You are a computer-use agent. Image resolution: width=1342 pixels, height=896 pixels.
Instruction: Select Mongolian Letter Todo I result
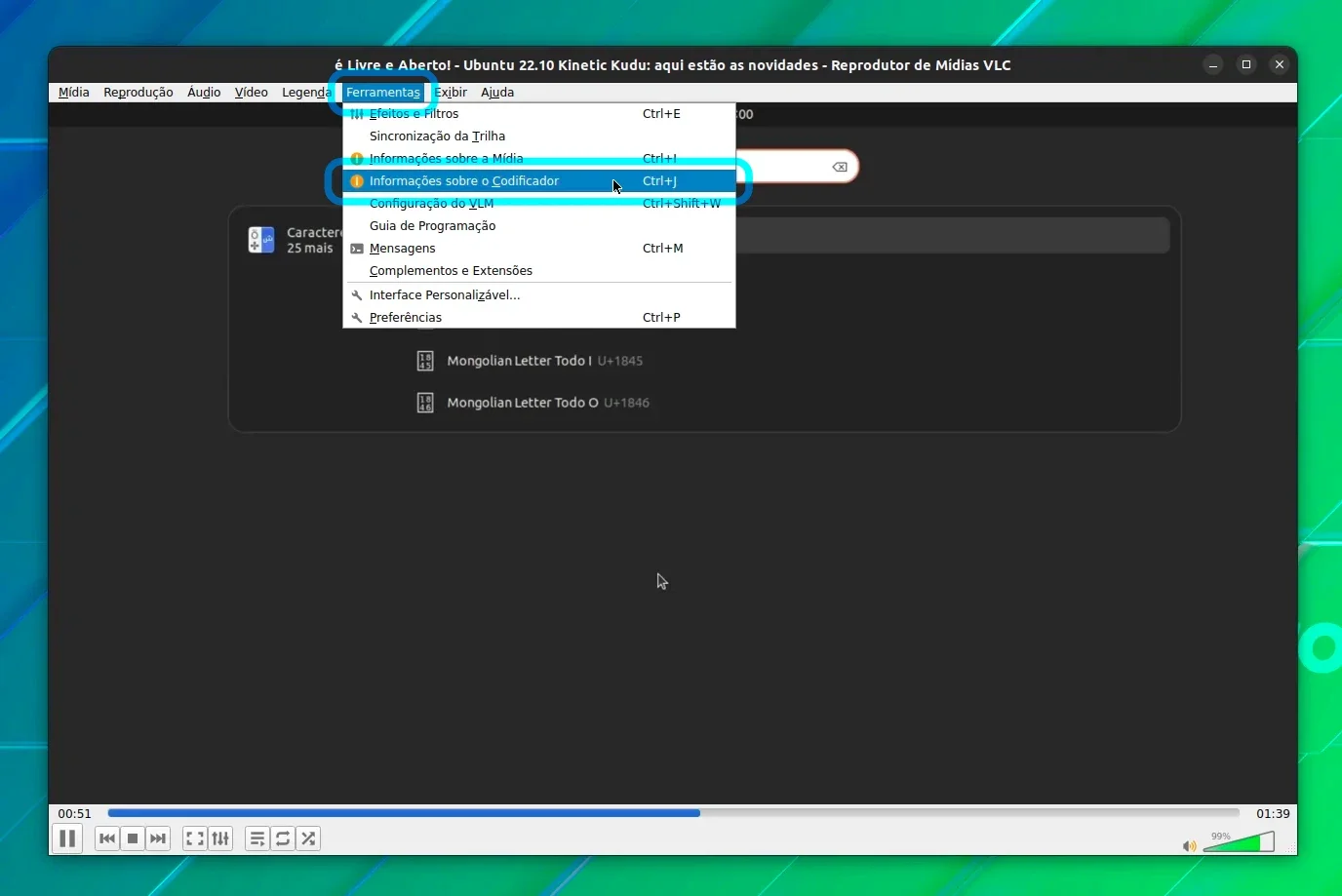[544, 361]
